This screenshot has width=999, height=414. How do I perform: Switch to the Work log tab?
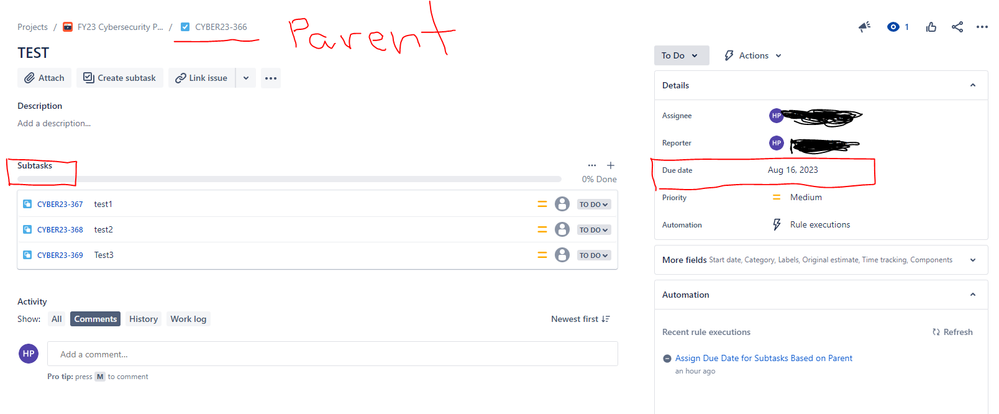188,319
